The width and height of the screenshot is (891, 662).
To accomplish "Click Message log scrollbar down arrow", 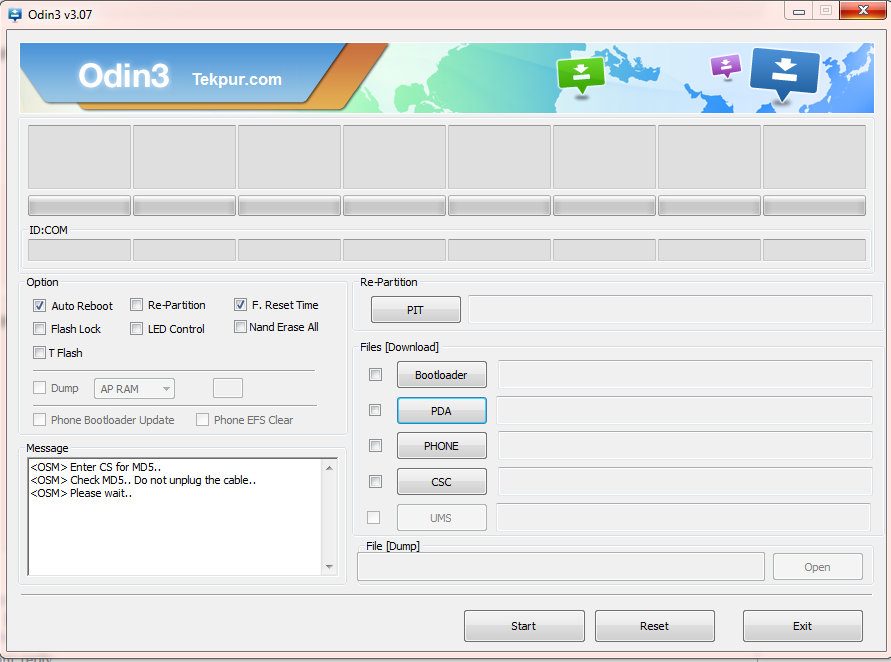I will coord(329,567).
